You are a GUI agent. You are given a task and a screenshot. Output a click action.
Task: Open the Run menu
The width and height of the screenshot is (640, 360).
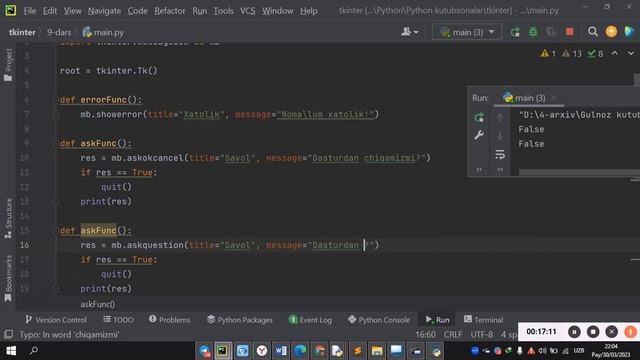(200, 11)
